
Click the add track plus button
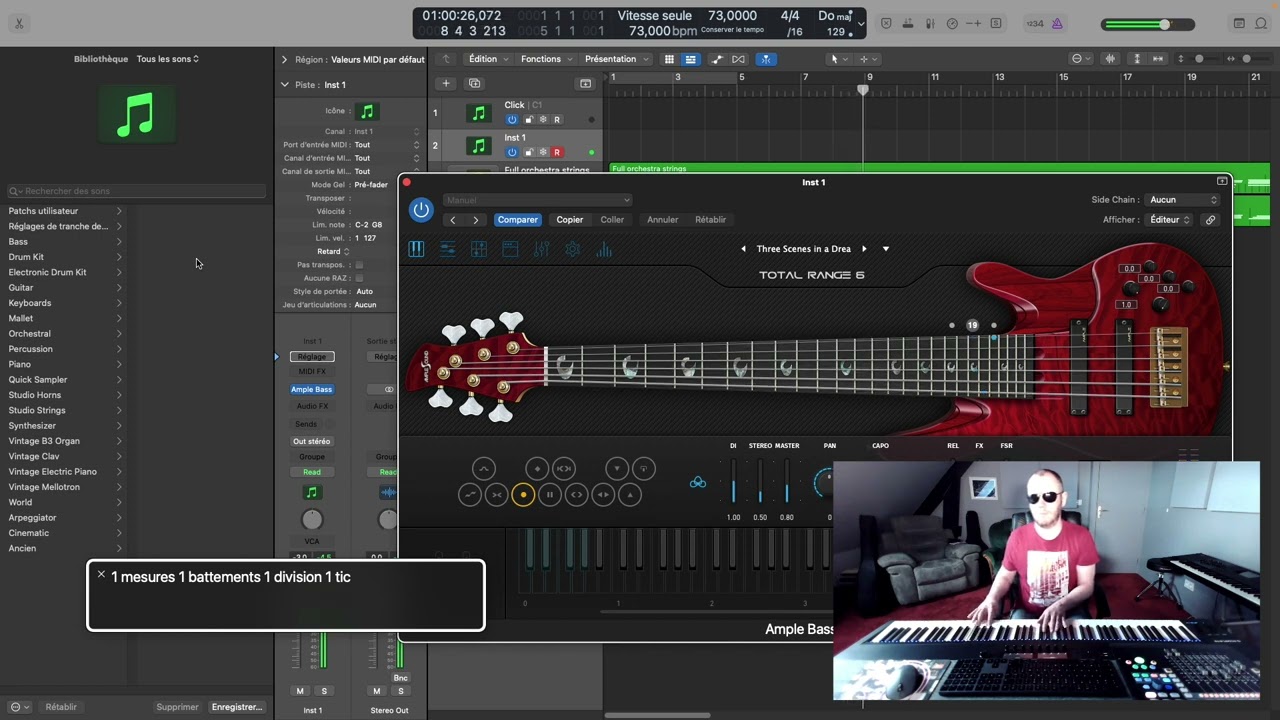(446, 83)
